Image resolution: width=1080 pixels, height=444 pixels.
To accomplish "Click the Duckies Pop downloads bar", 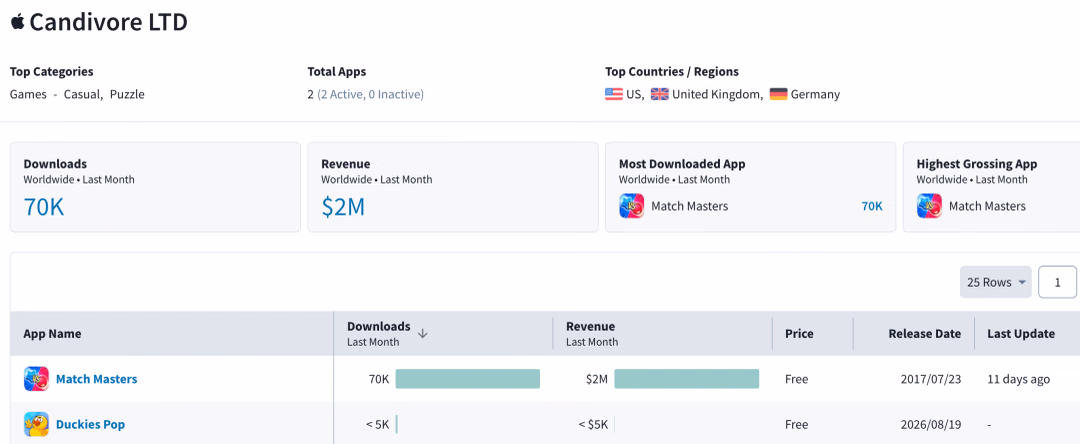I will pyautogui.click(x=397, y=424).
